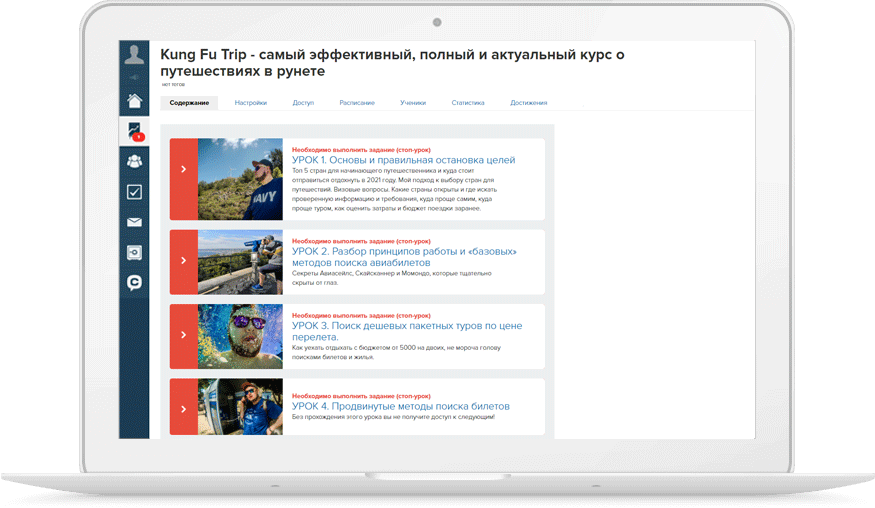Viewport: 875px width, 508px height.
Task: Switch to the Достижения tab
Action: 528,103
